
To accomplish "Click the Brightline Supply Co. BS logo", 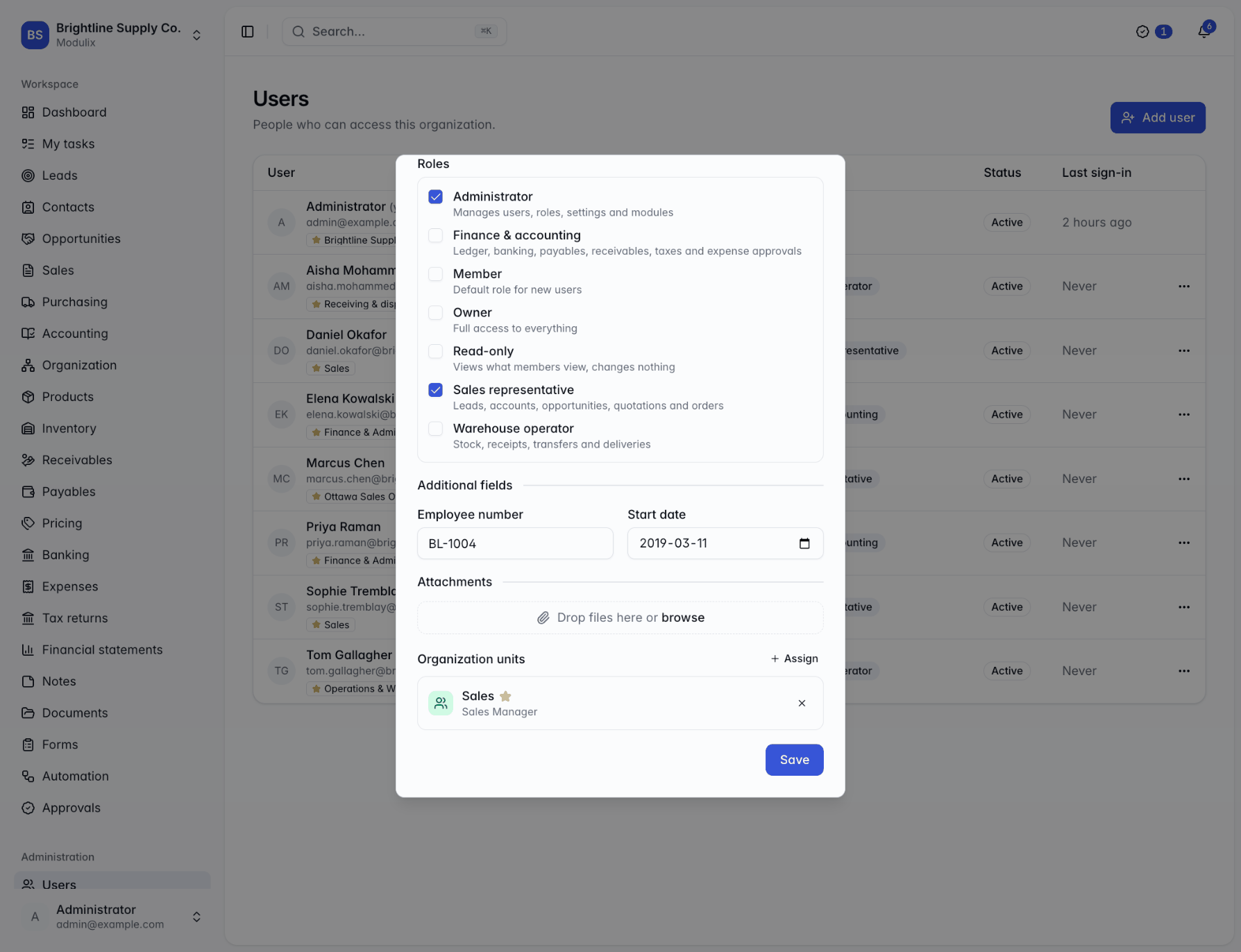I will click(35, 35).
